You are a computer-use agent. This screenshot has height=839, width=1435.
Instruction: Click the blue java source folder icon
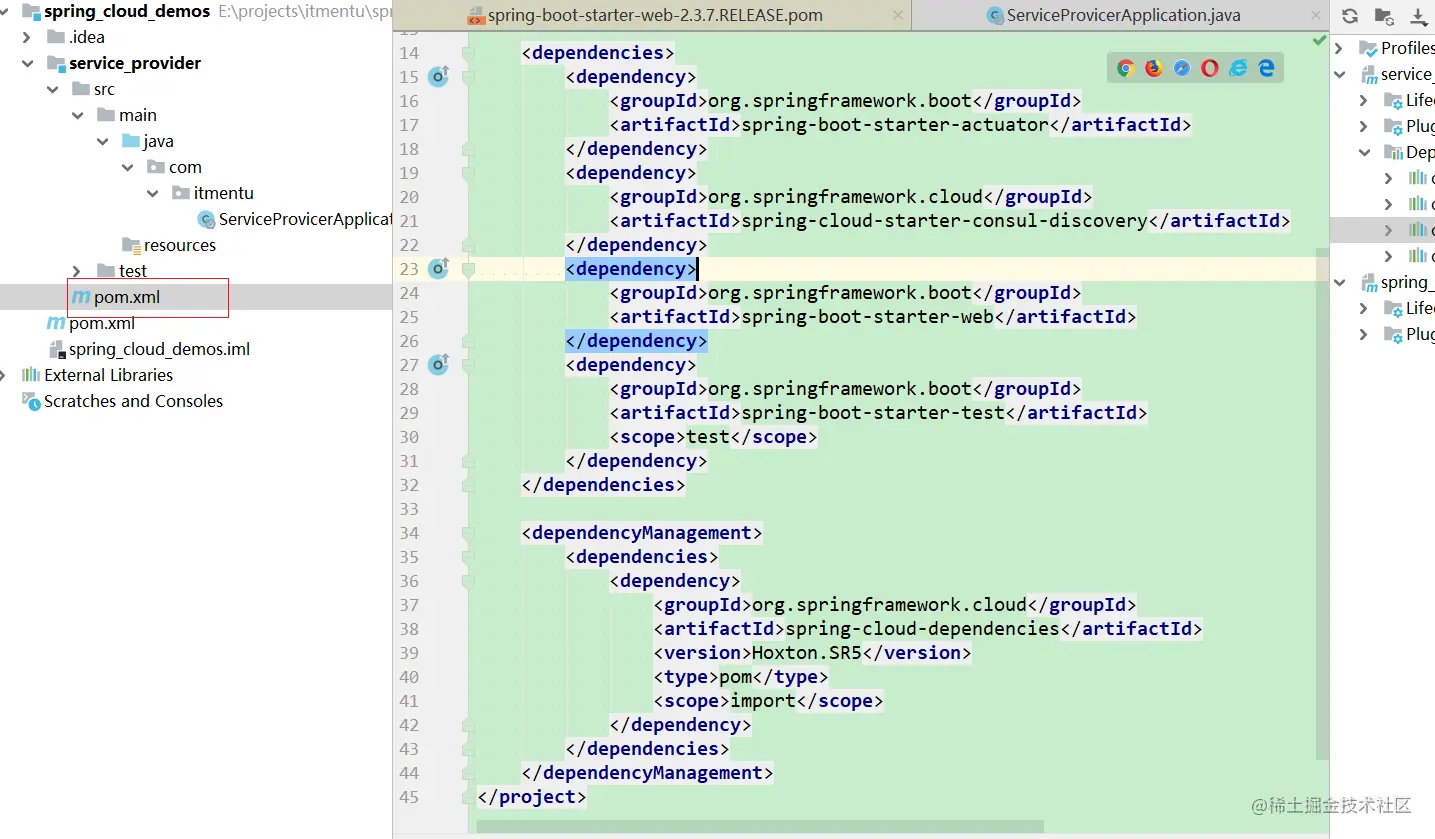tap(131, 141)
